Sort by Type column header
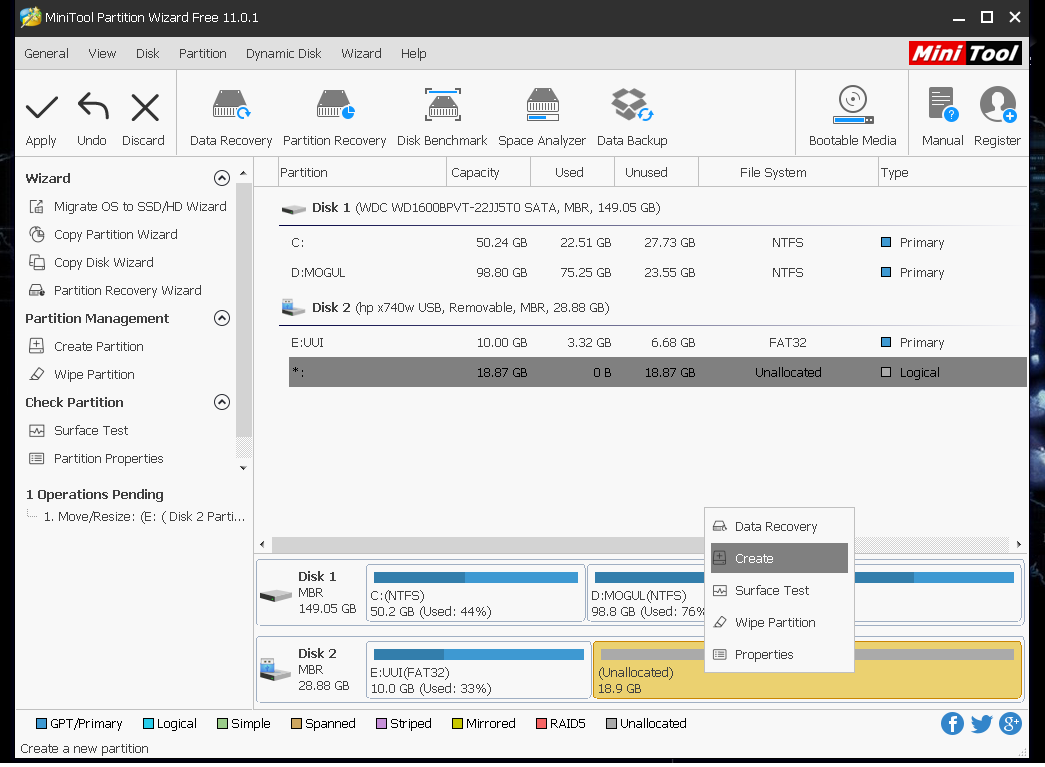Viewport: 1045px width, 767px height. click(x=953, y=173)
